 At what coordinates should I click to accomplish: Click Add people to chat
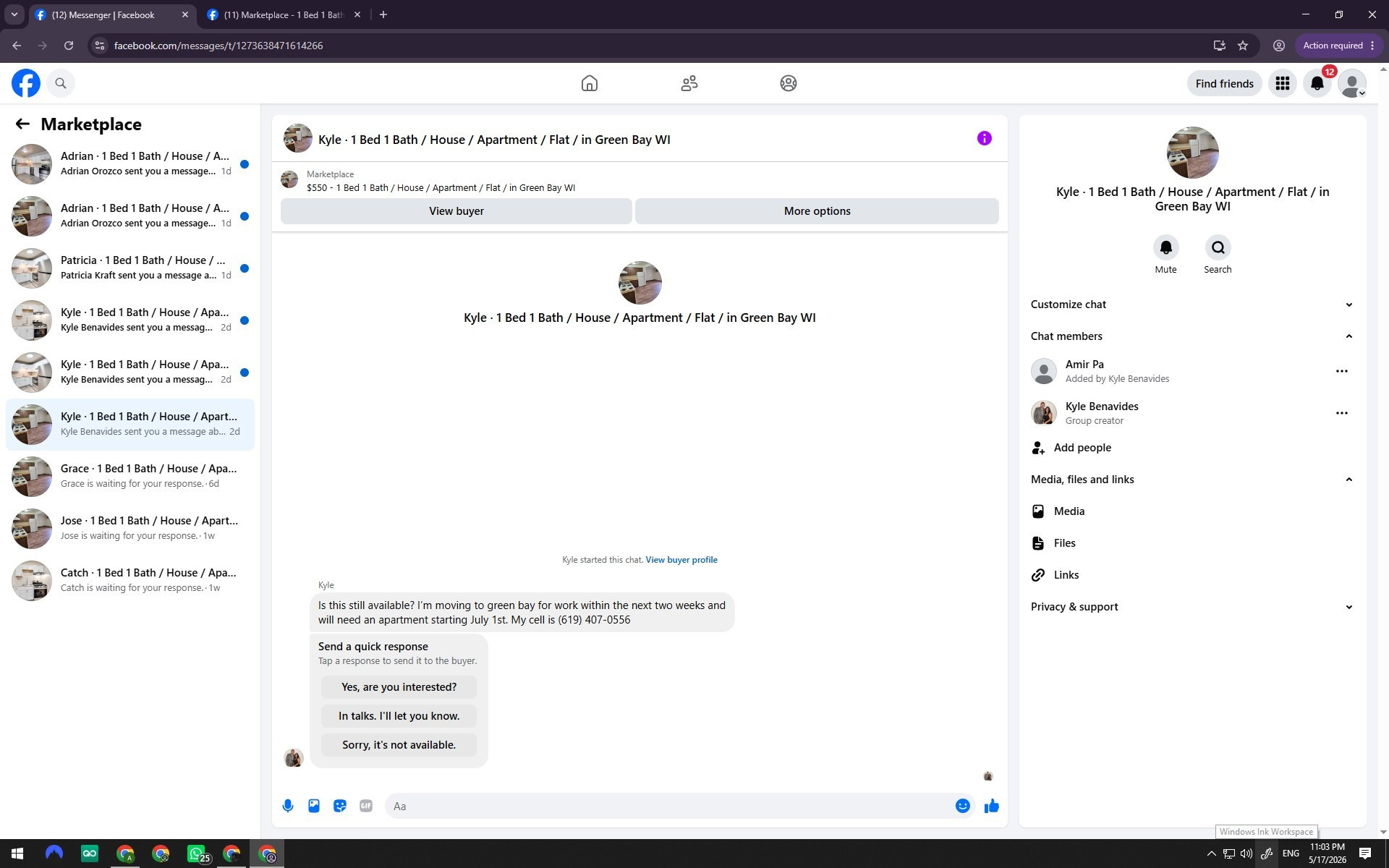click(x=1192, y=448)
